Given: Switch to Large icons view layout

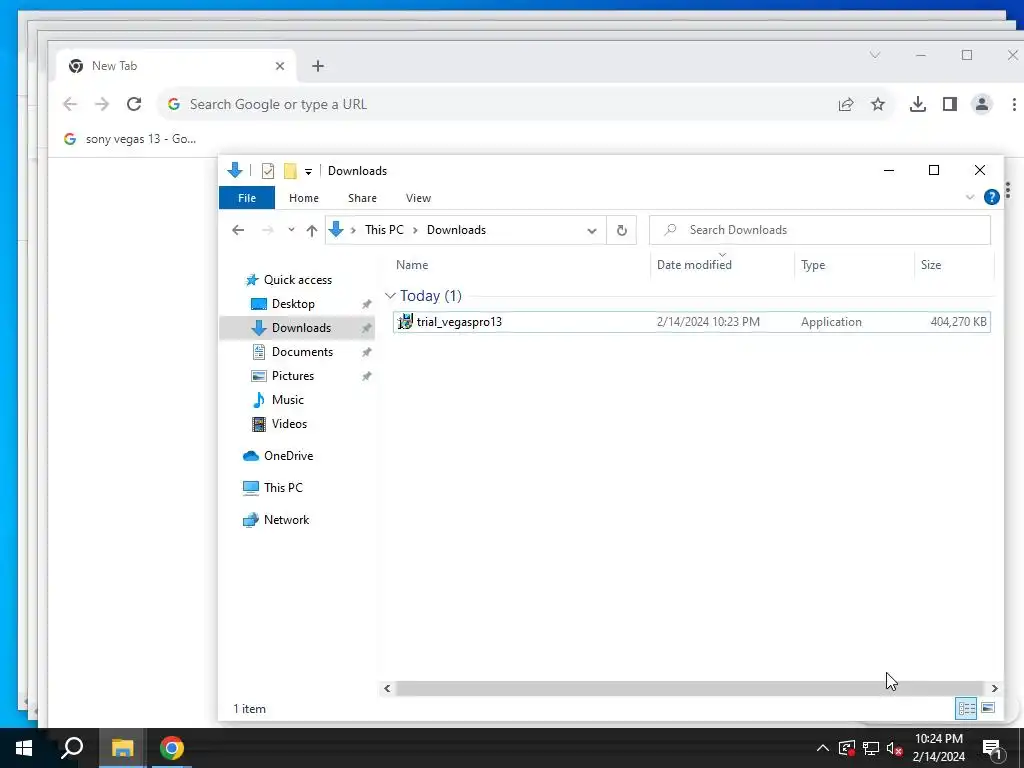Looking at the screenshot, I should [988, 709].
